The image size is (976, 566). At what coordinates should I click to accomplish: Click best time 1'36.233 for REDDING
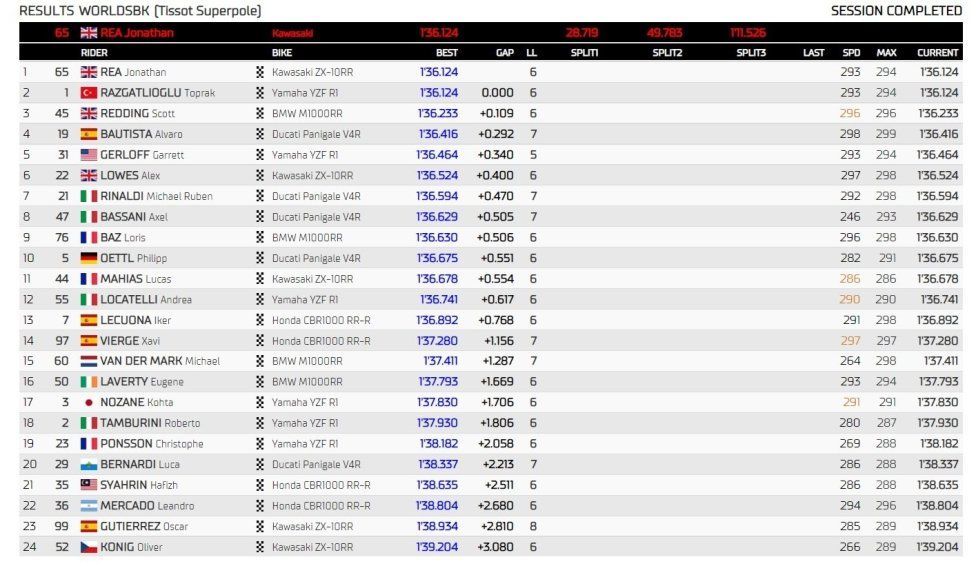pos(438,113)
